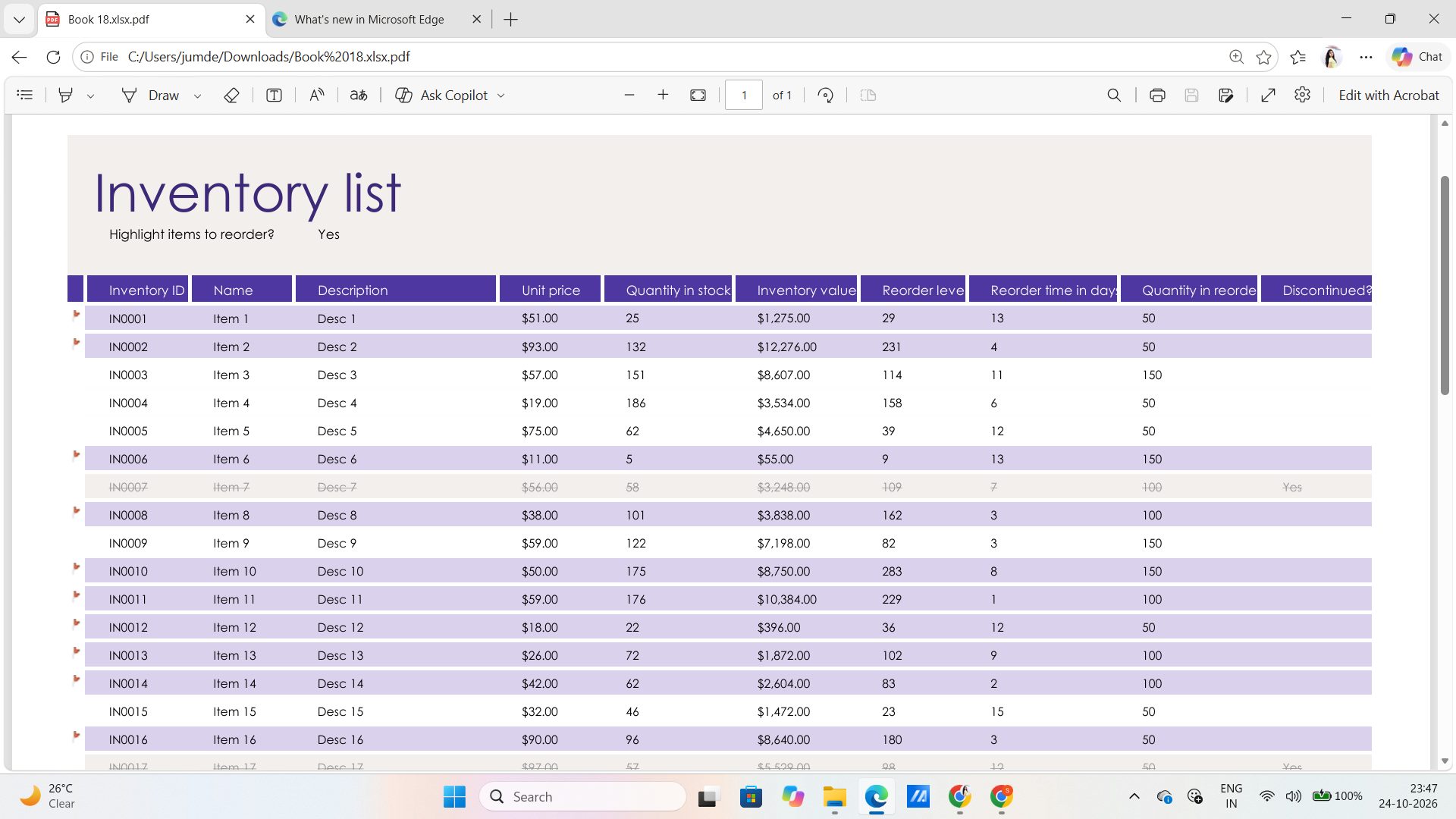Go back to previous page
The height and width of the screenshot is (819, 1456).
pyautogui.click(x=20, y=57)
